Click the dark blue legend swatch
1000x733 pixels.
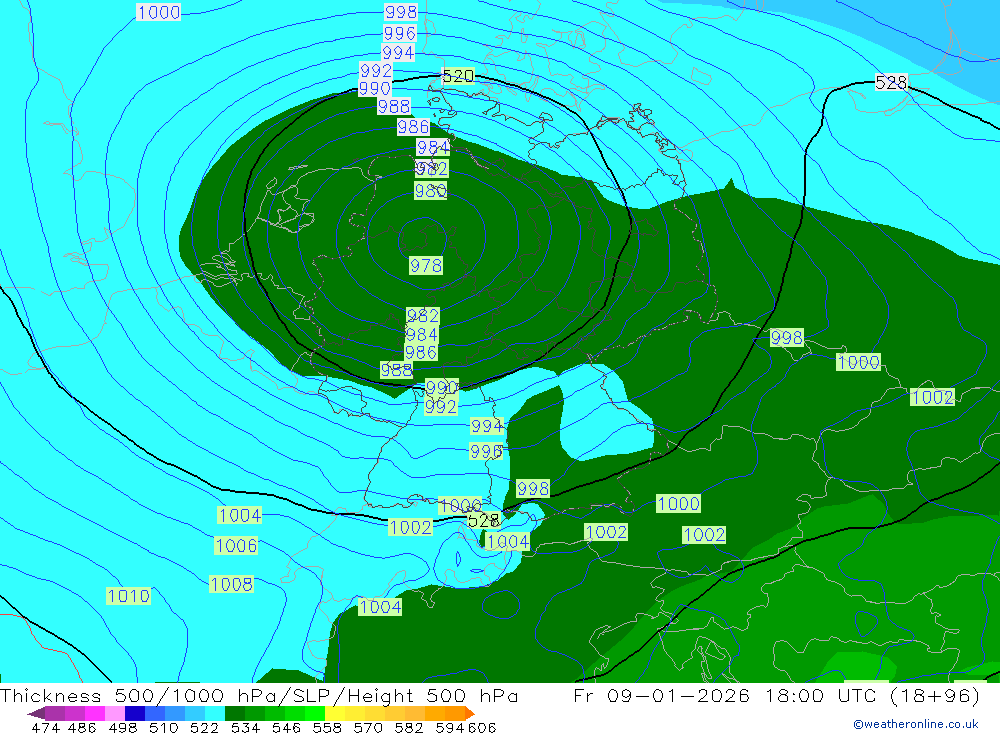pyautogui.click(x=135, y=713)
